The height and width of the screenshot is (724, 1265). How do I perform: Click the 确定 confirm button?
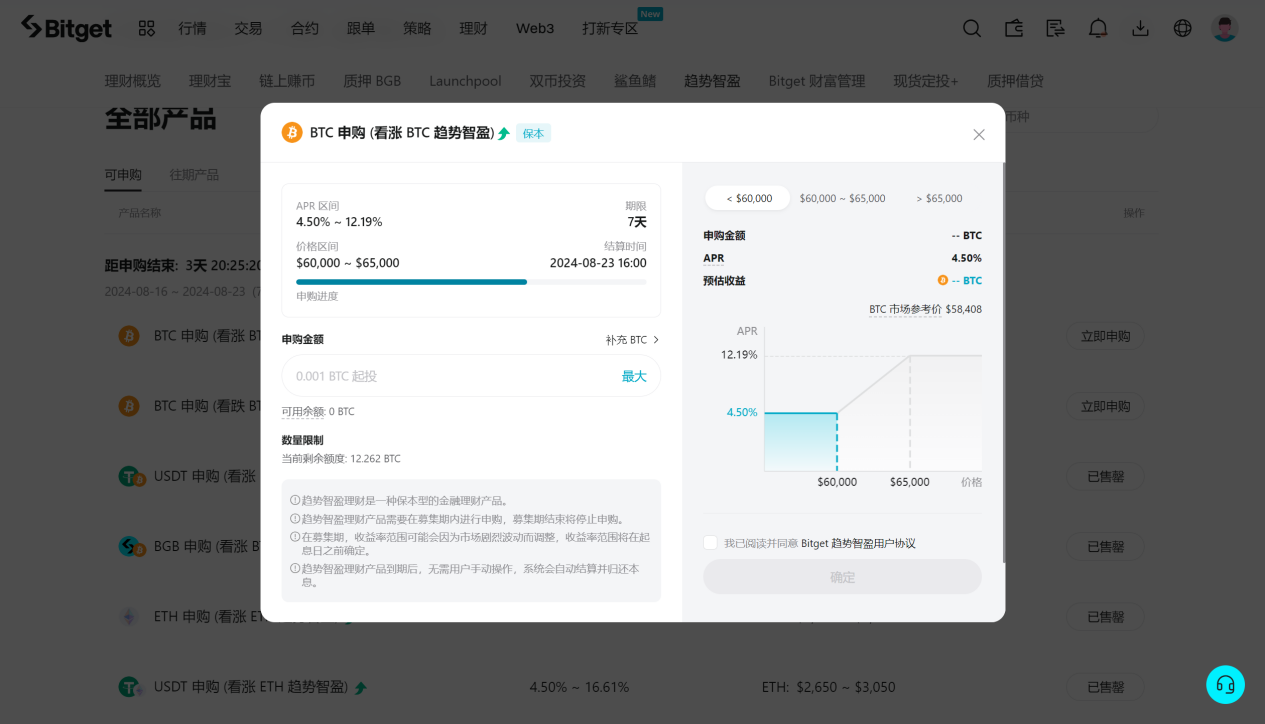(842, 577)
